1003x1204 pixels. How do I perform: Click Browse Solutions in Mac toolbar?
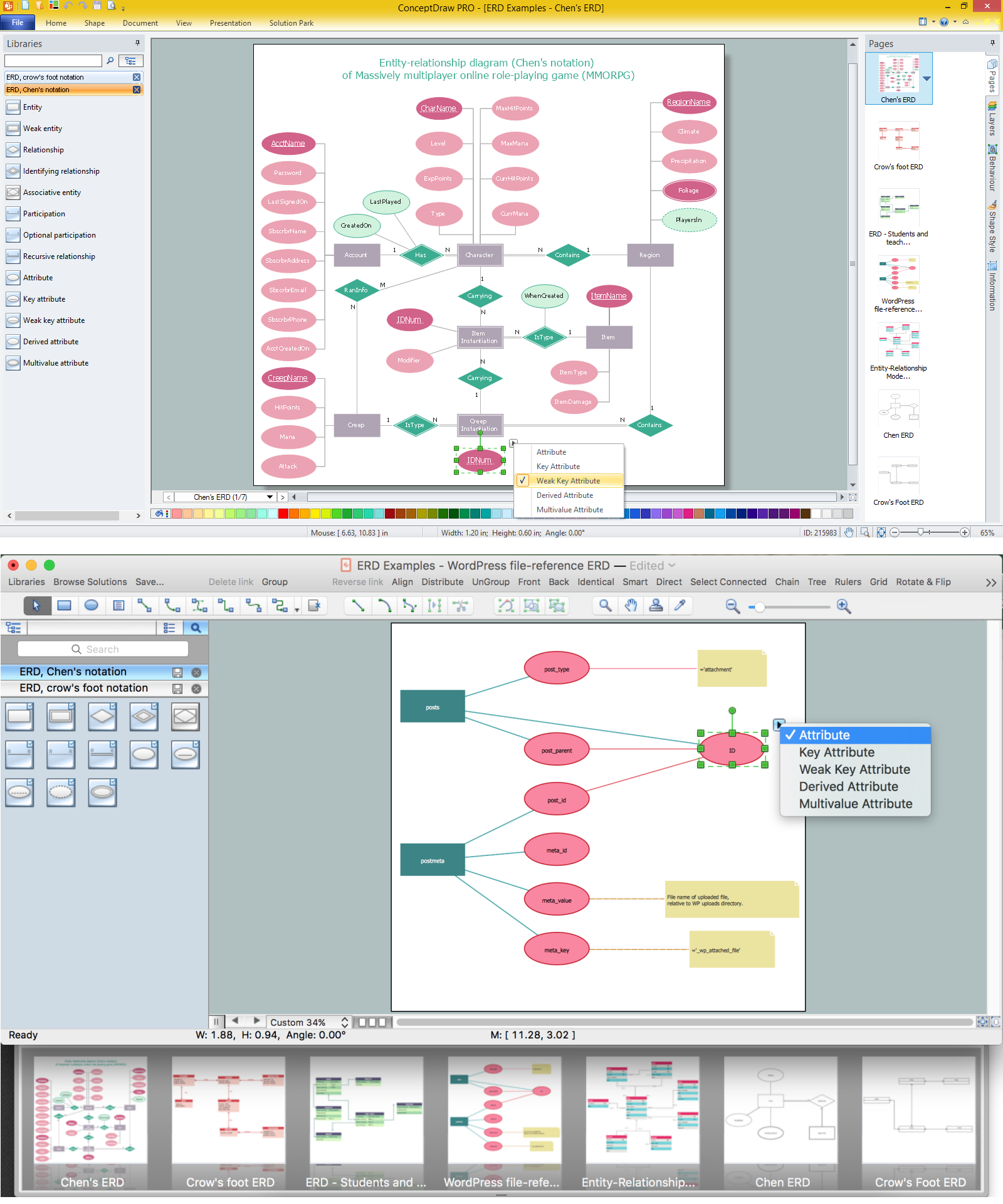pos(90,582)
